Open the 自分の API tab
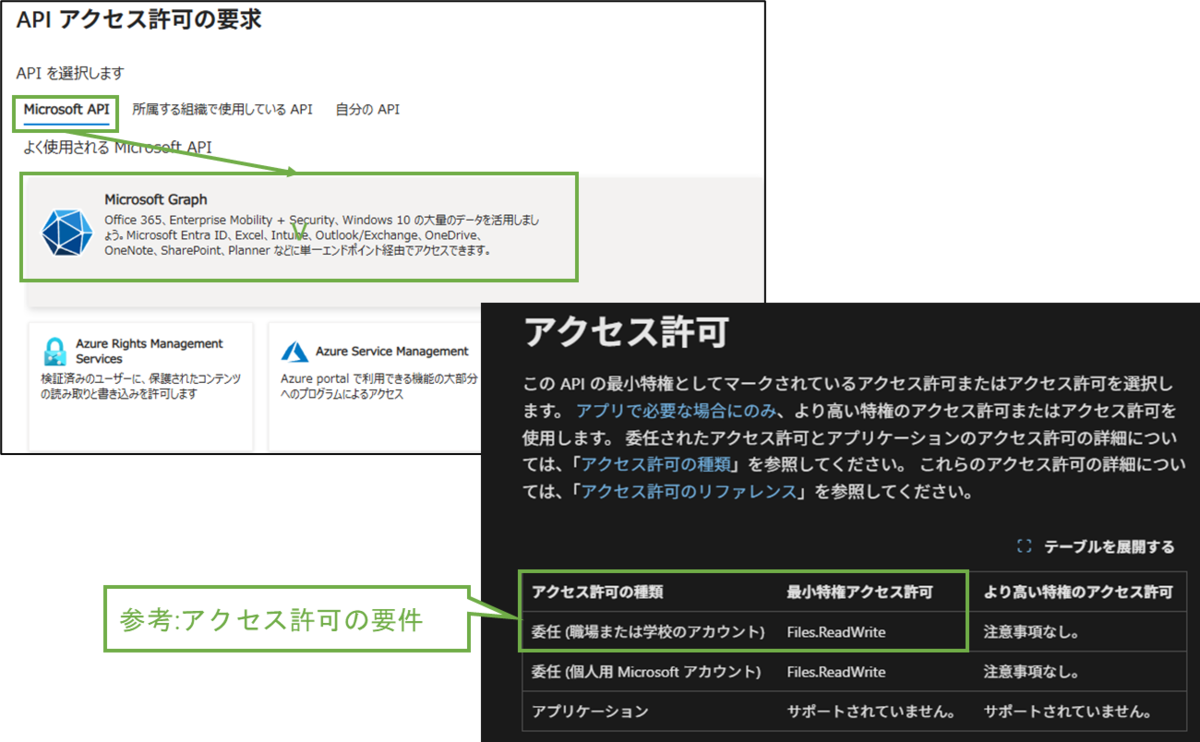Image resolution: width=1200 pixels, height=742 pixels. [367, 109]
